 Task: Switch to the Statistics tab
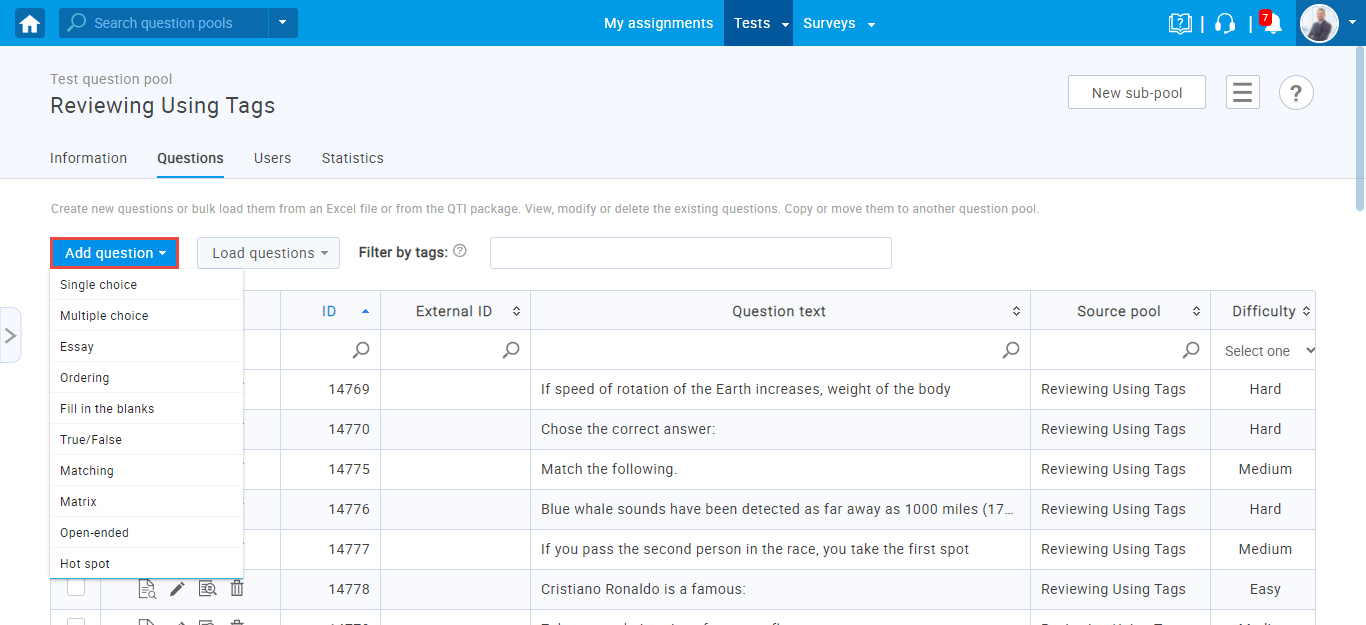click(352, 158)
